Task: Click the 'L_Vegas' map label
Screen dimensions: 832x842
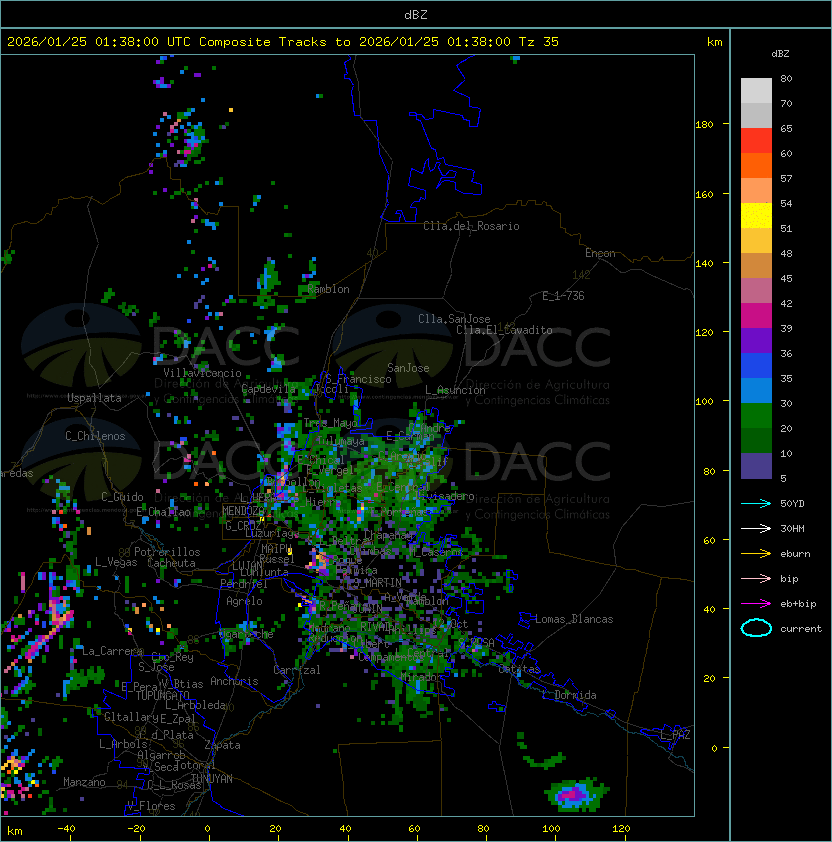Action: [116, 562]
